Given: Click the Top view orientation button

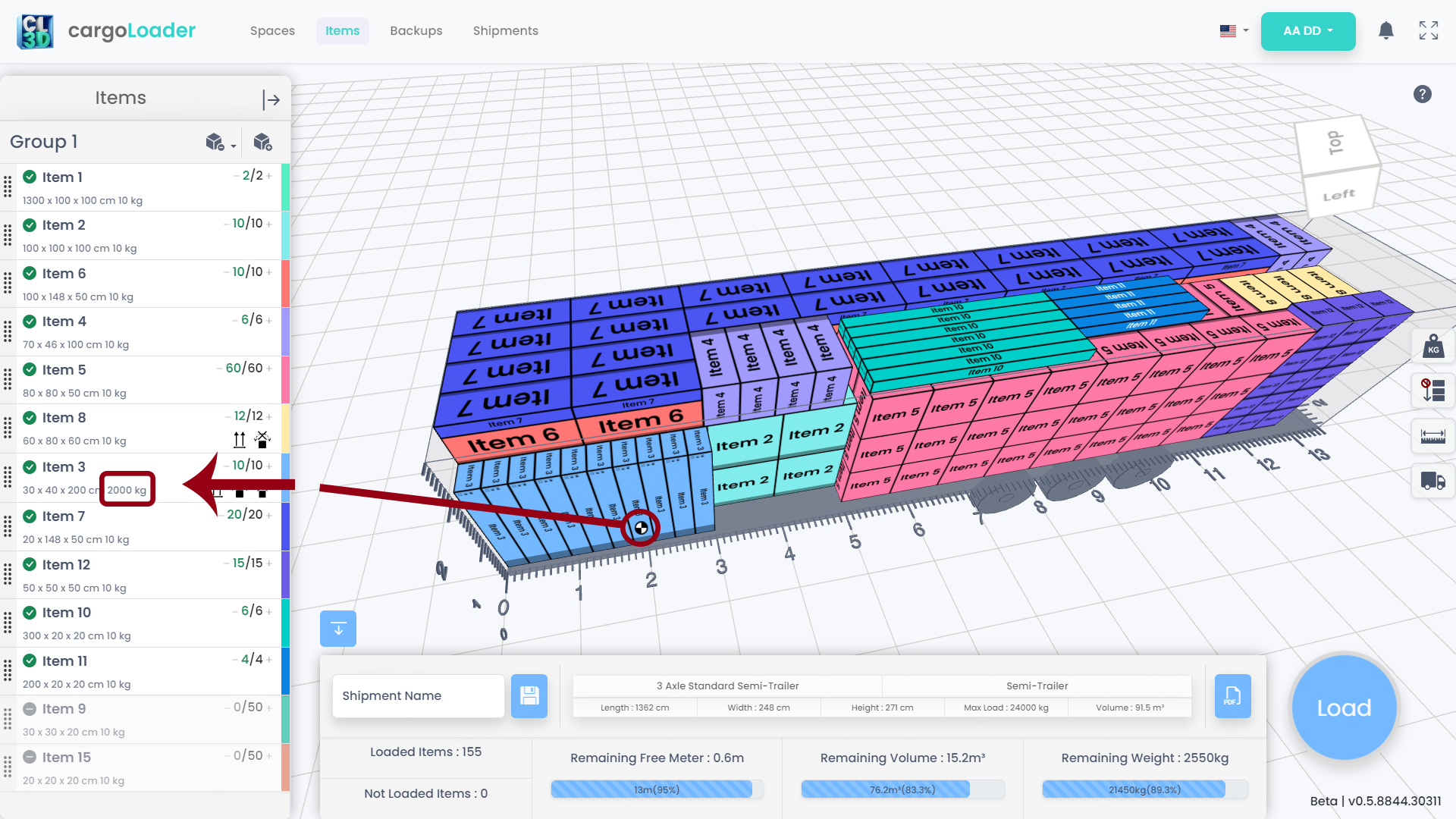Looking at the screenshot, I should (1334, 143).
